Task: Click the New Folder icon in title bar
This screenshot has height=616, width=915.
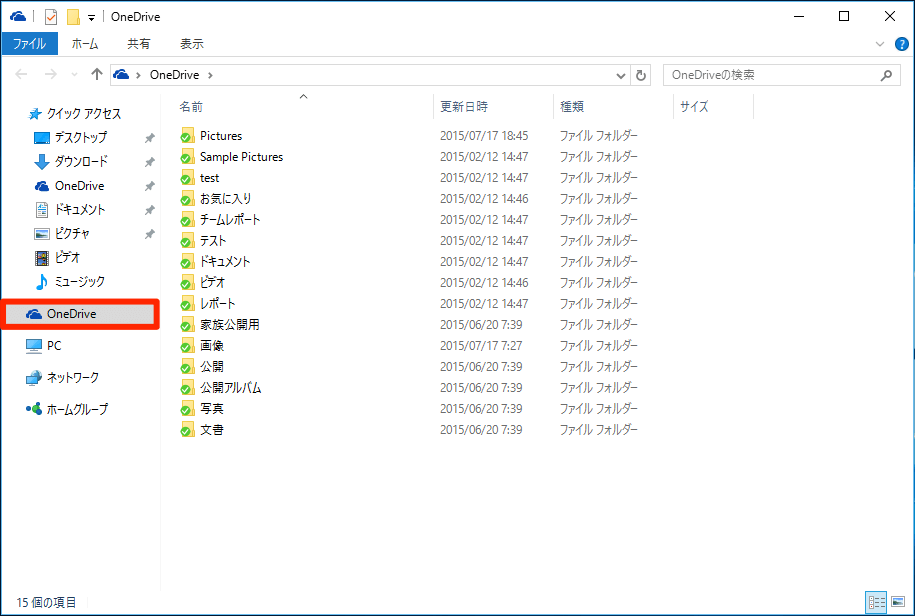Action: click(74, 17)
